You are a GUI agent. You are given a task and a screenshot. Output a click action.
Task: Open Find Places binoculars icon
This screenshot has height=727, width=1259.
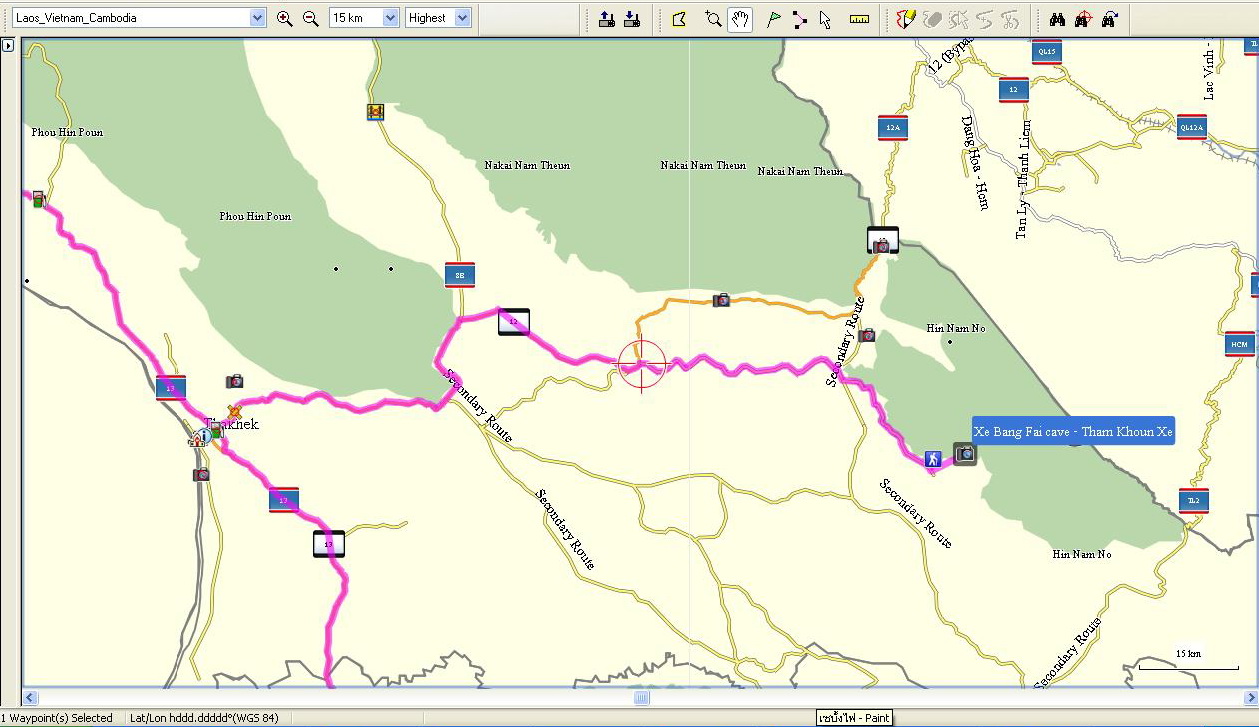pyautogui.click(x=1057, y=18)
